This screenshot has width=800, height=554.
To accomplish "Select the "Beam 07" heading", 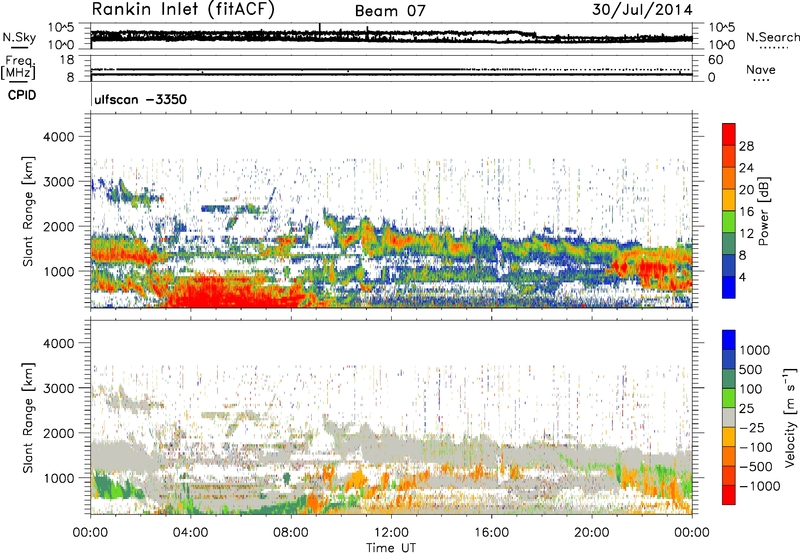I will pos(390,11).
